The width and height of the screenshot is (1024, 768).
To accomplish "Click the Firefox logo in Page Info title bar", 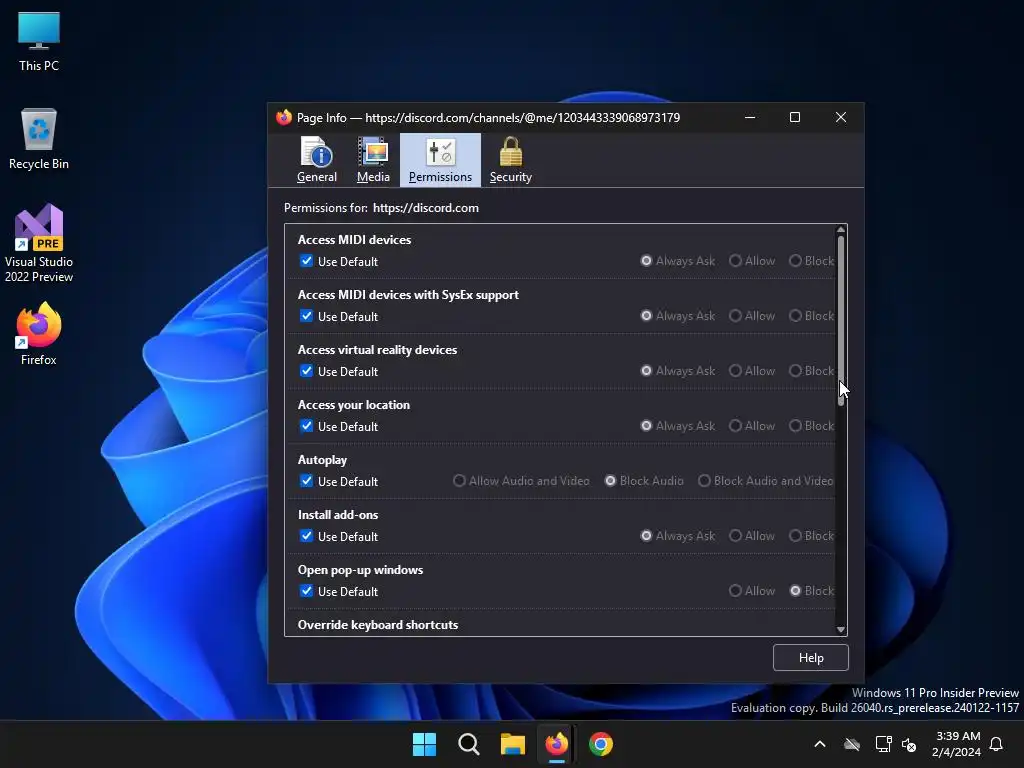I will (283, 117).
